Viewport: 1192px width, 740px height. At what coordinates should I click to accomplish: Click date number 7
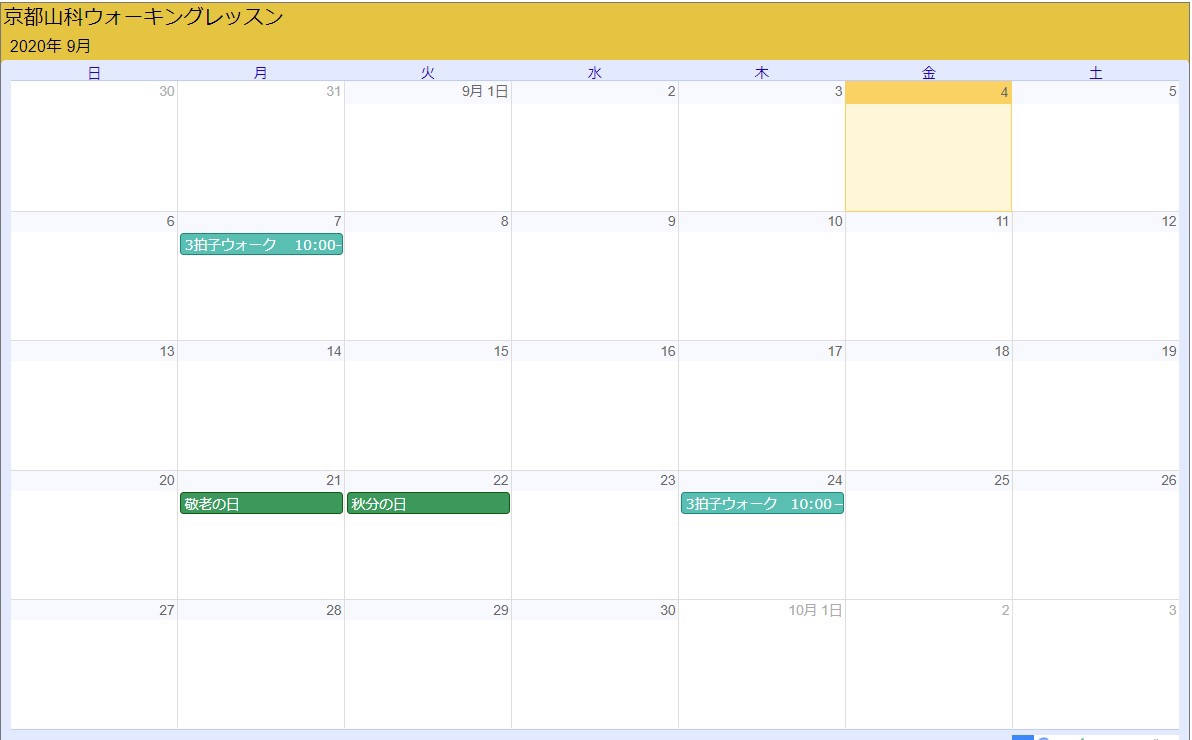coord(338,221)
